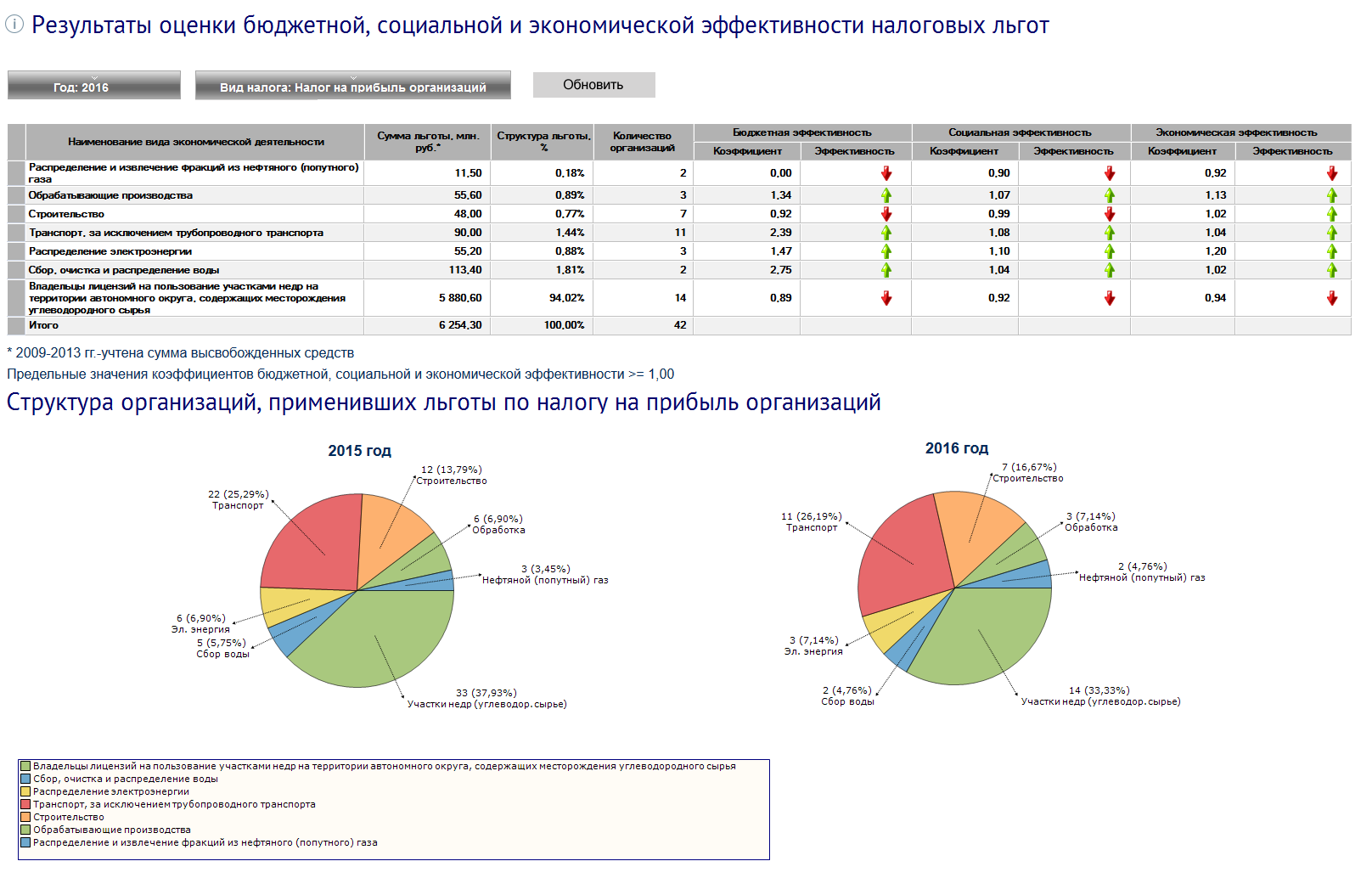Click budget efficiency red arrow in Владельцы лицензий row
Viewport: 1372px width, 878px height.
point(886,298)
